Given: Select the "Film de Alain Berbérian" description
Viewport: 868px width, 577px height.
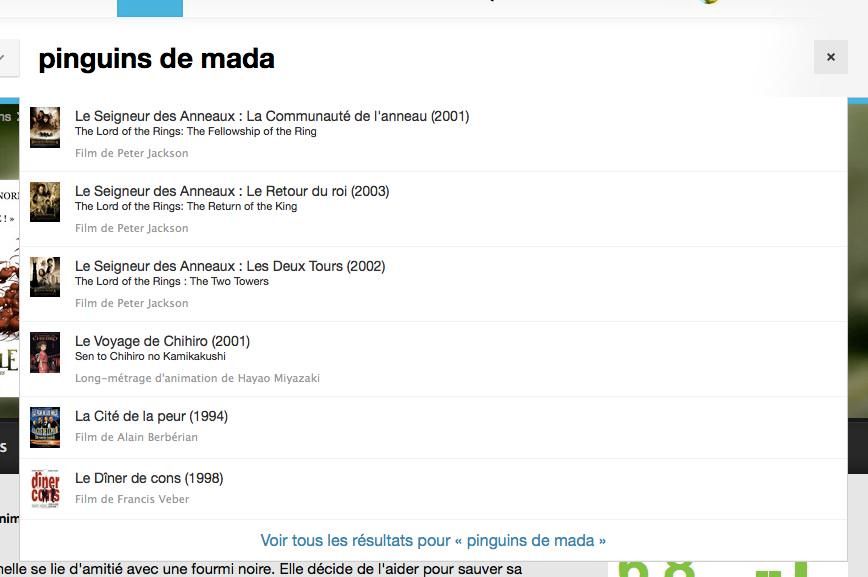Looking at the screenshot, I should pyautogui.click(x=136, y=437).
